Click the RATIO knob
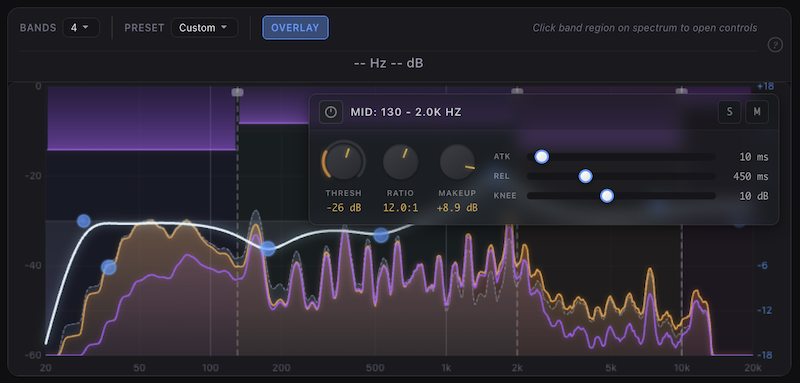800x383 pixels. tap(401, 162)
